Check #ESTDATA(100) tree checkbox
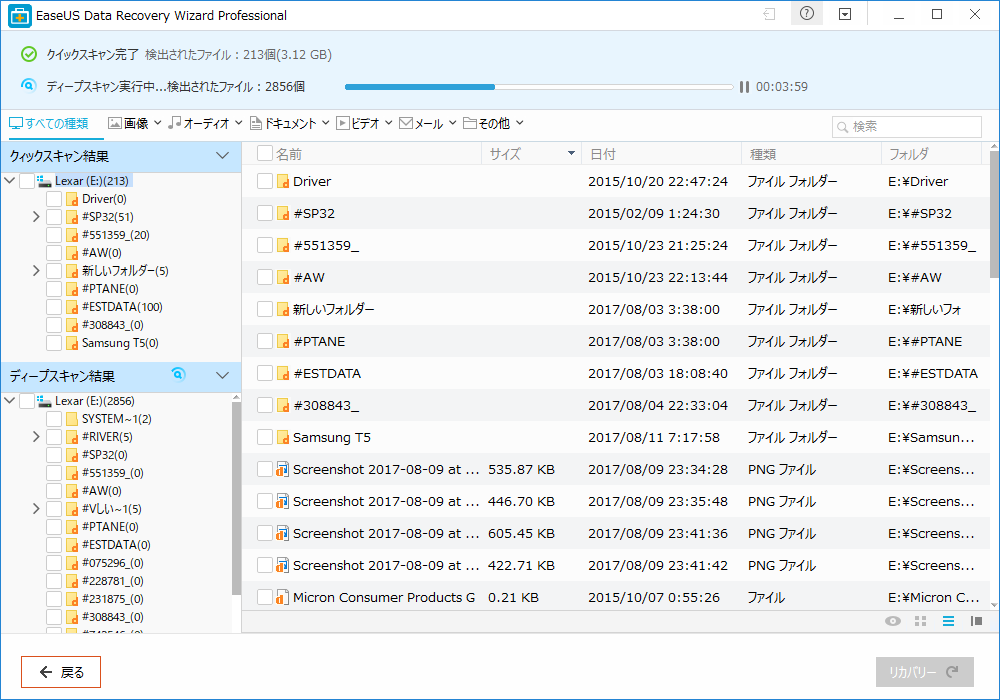The width and height of the screenshot is (1000, 700). point(54,307)
